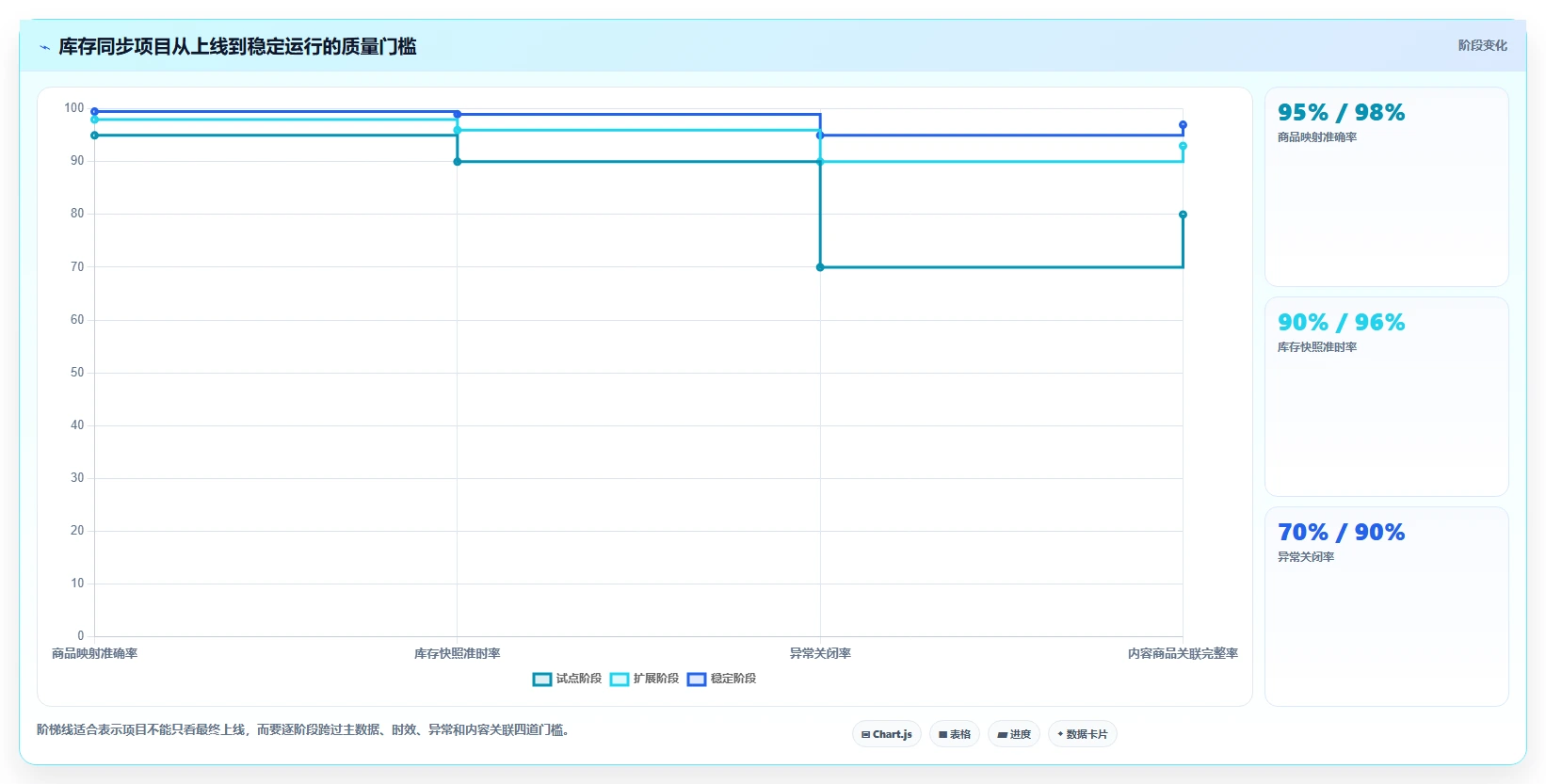Image resolution: width=1546 pixels, height=784 pixels.
Task: Click the Chart.js chip
Action: (887, 734)
